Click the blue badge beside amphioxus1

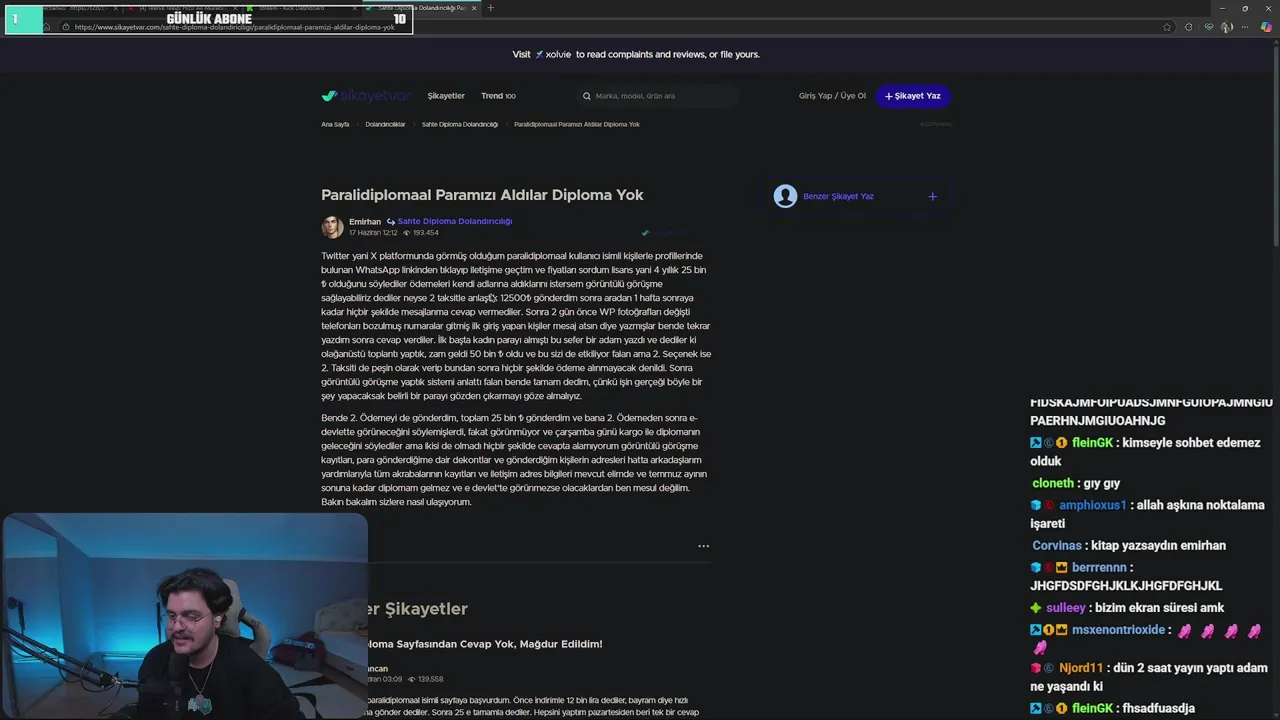1036,506
